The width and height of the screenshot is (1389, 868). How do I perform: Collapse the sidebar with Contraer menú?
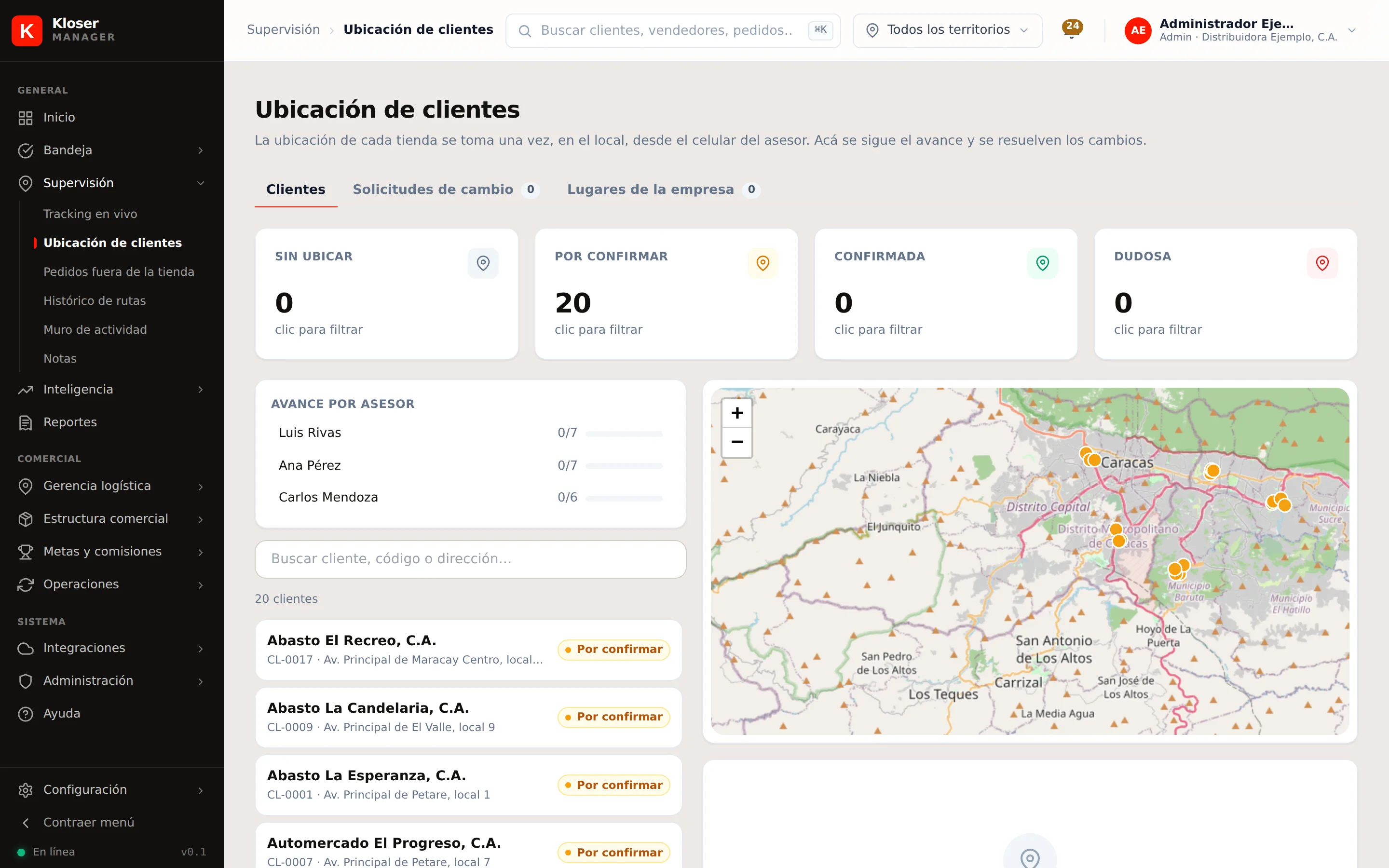pos(112,822)
